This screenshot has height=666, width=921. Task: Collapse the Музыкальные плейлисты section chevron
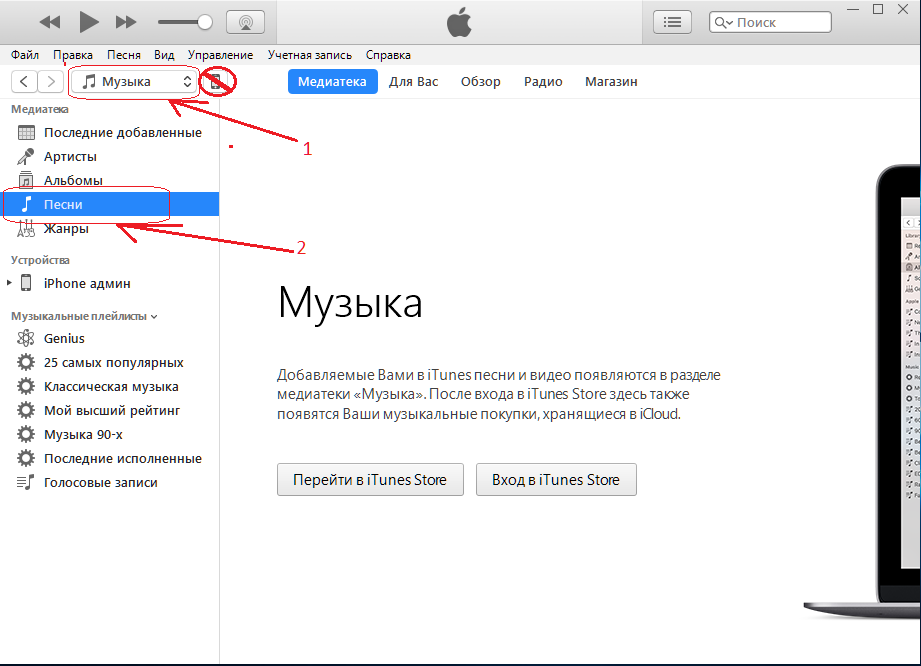pyautogui.click(x=154, y=317)
